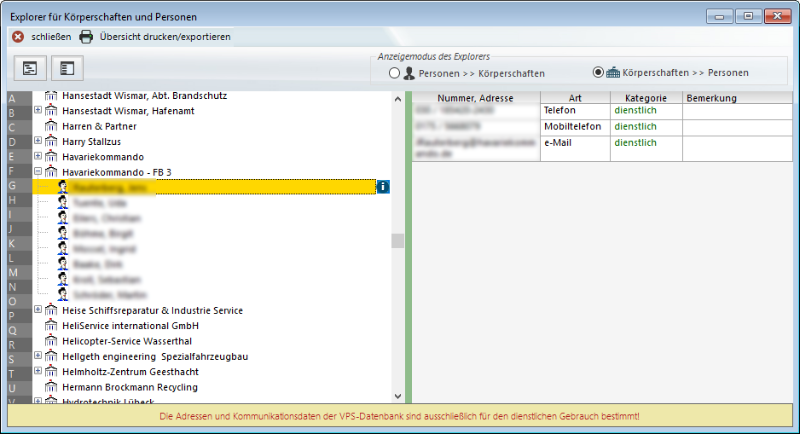
Task: Click building icon of Helicopter-Service Wasserthal
Action: [51, 341]
